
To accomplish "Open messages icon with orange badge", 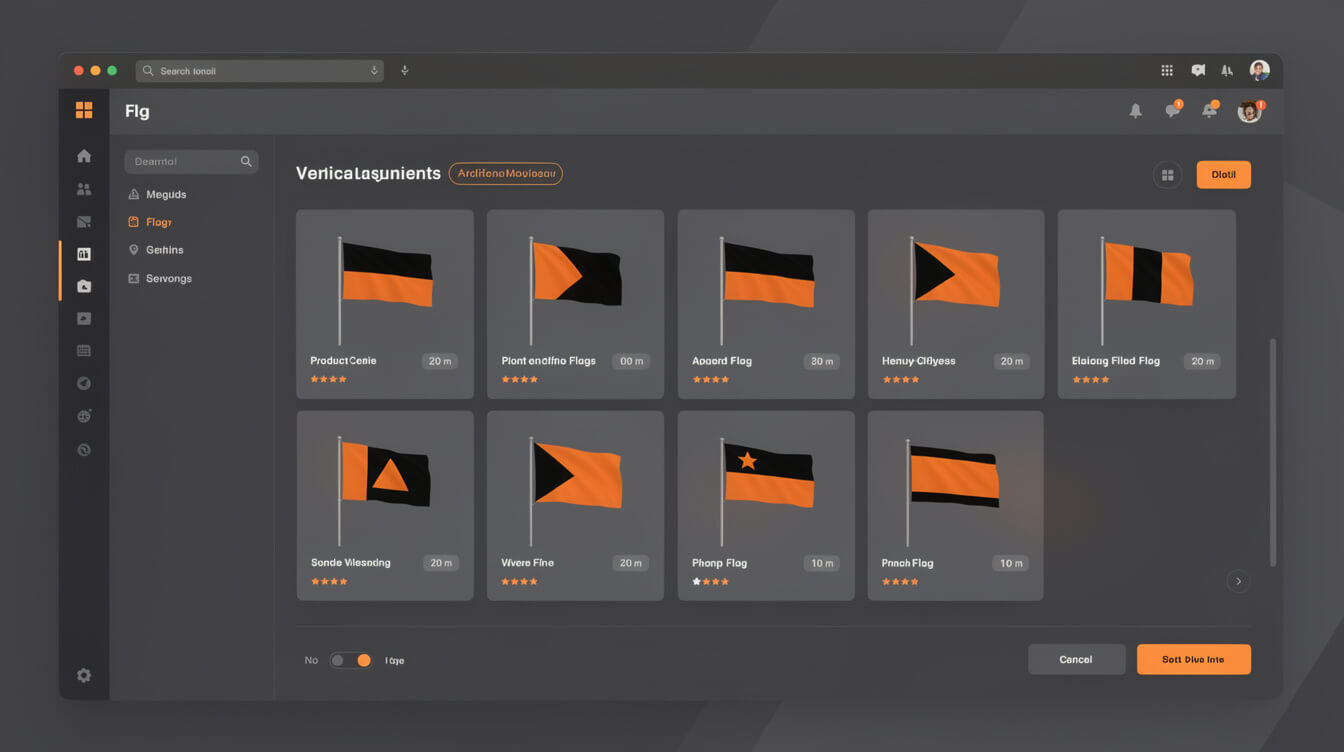I will pyautogui.click(x=1173, y=110).
